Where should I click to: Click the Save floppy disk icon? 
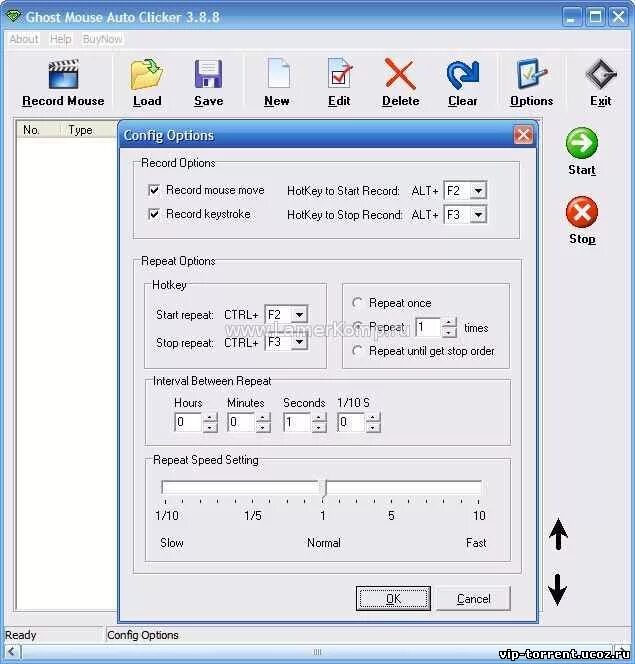point(208,74)
